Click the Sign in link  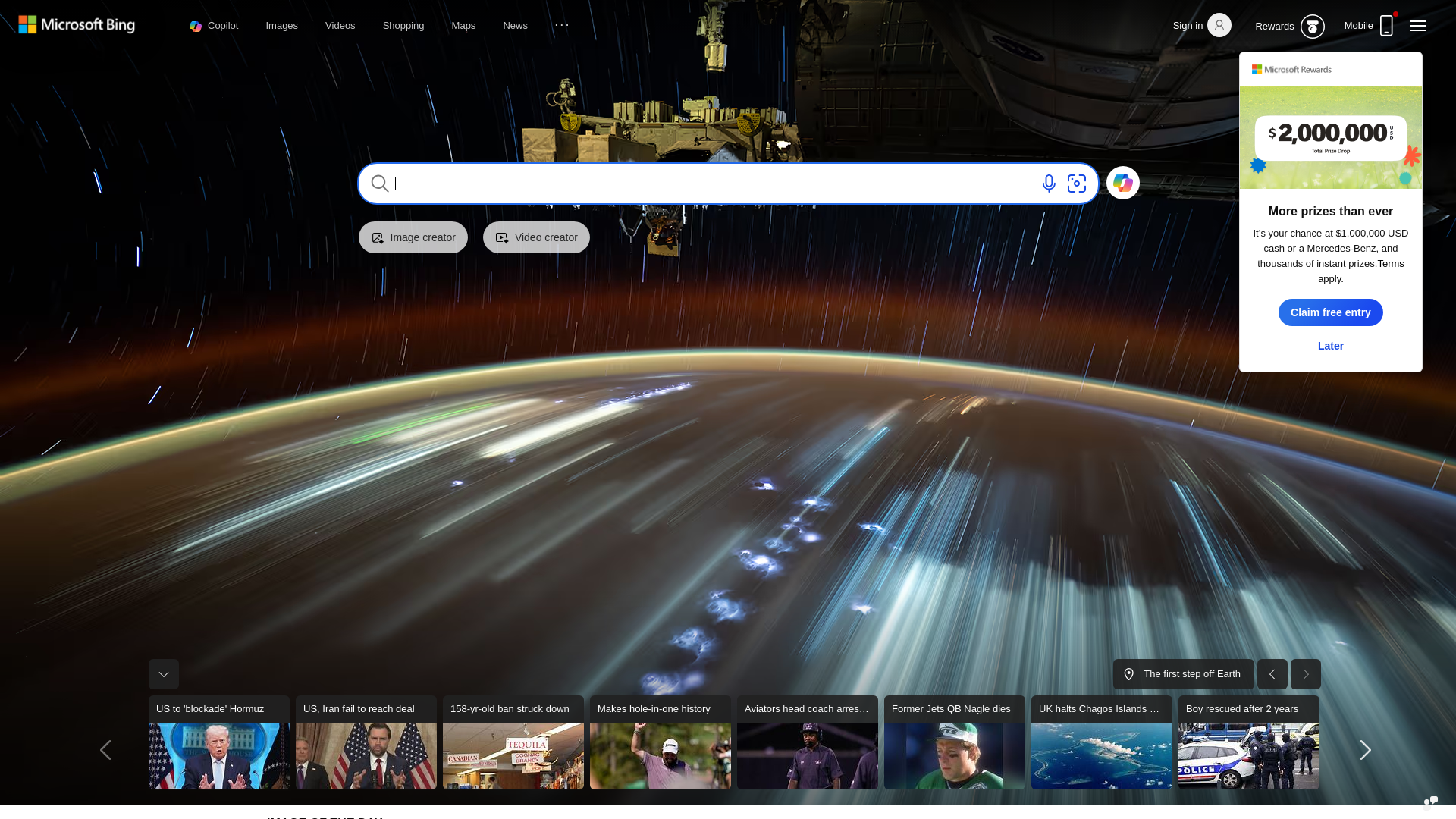coord(1188,26)
